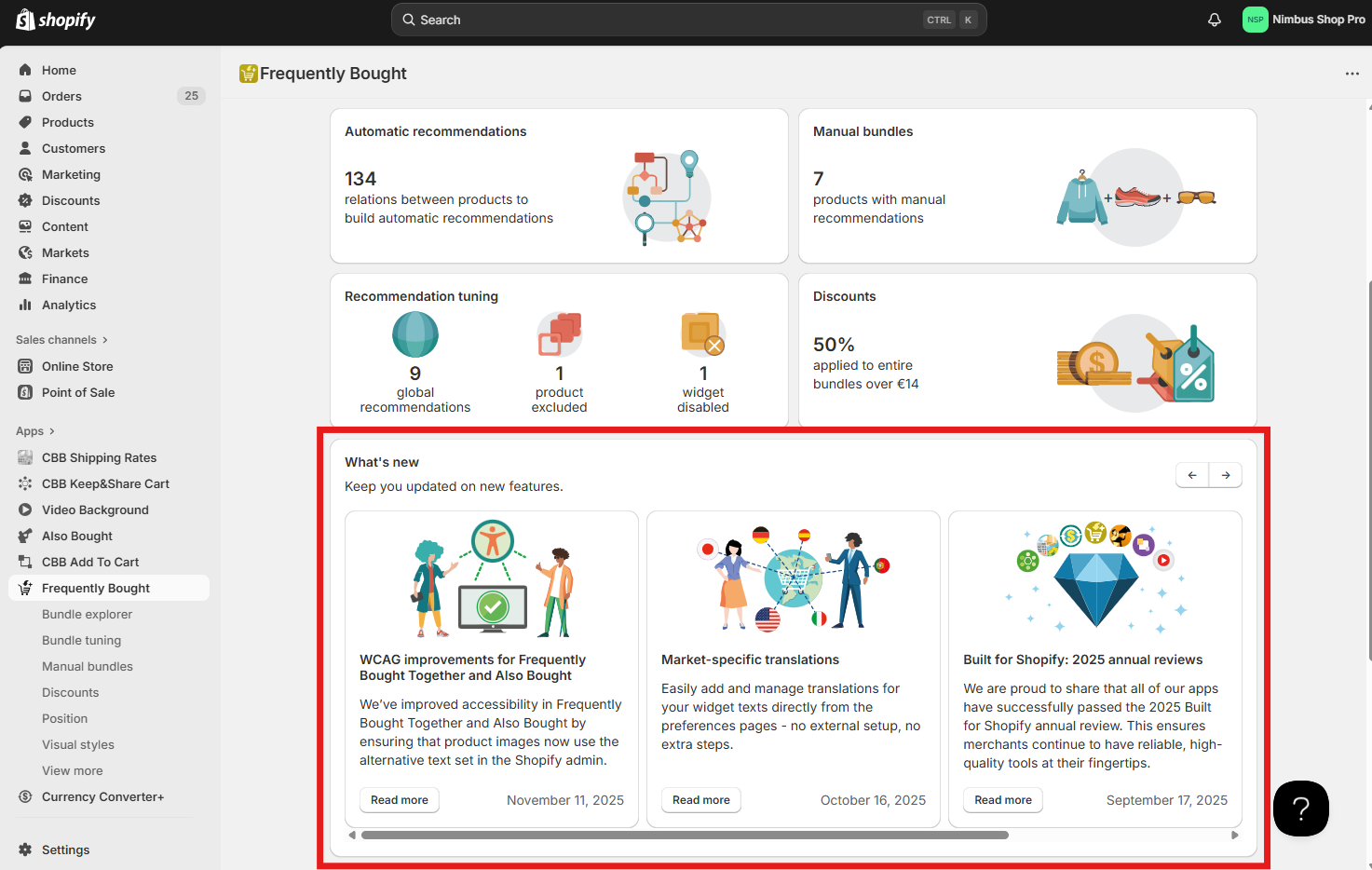
Task: Open the Nimbus Shop Pro account menu
Action: point(1303,20)
